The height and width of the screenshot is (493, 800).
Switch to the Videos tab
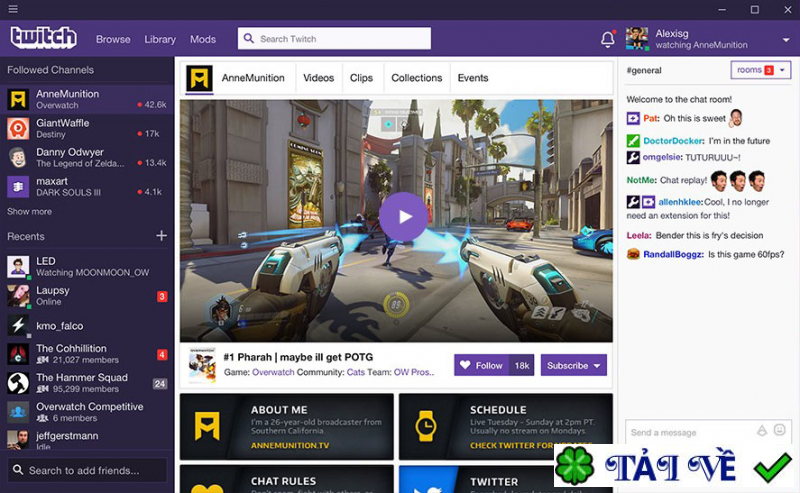click(318, 78)
